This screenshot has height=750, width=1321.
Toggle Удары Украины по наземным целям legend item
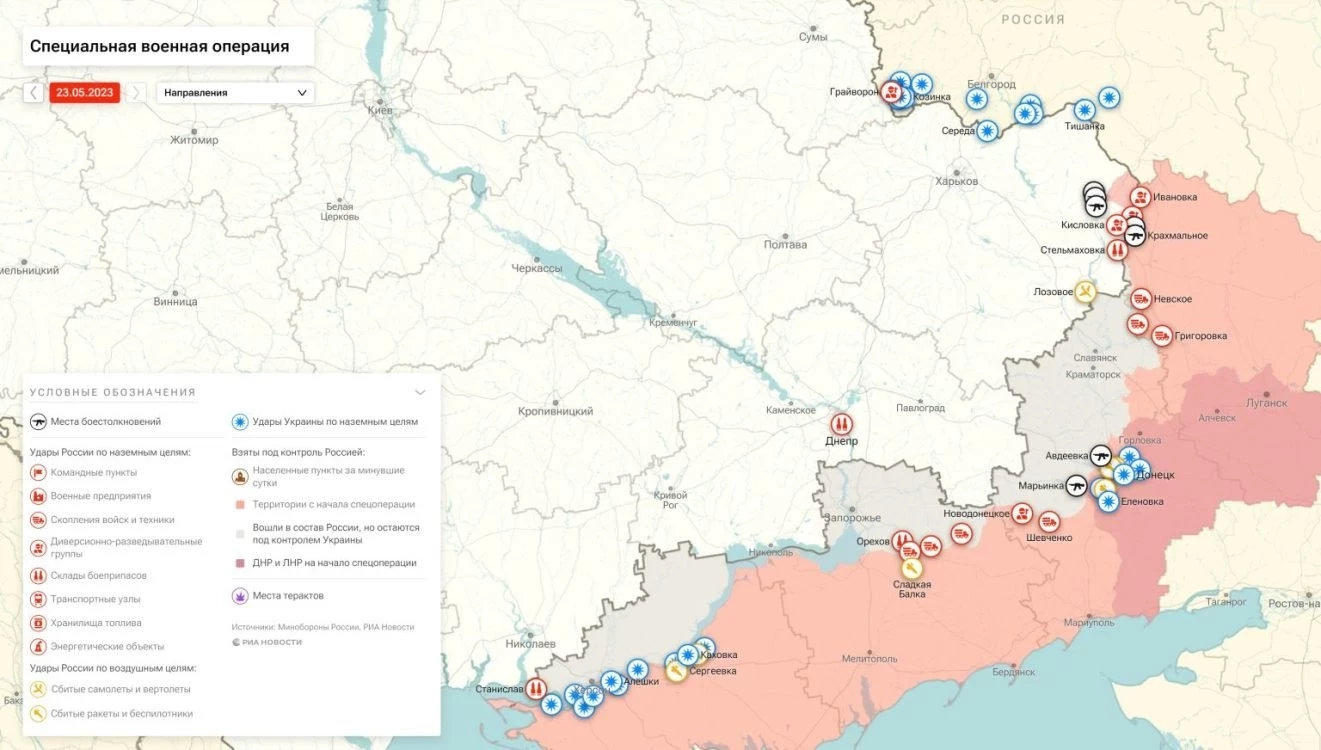click(324, 422)
